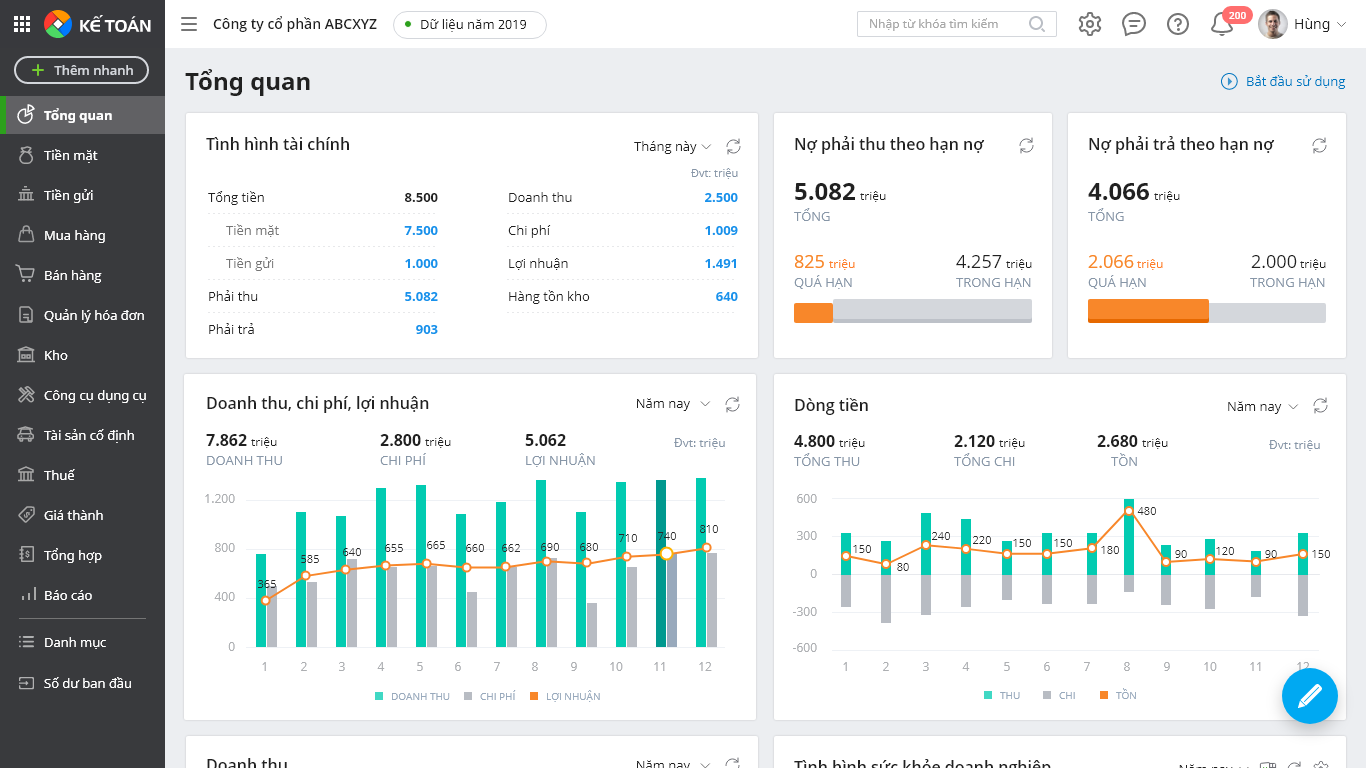Click the search keyword input field
The image size is (1366, 768).
943,24
